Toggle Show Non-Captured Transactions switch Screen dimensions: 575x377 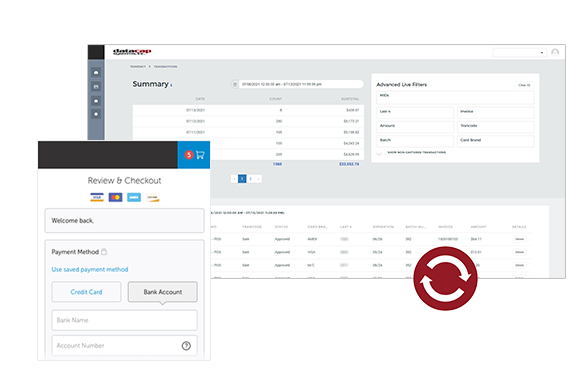[x=381, y=152]
